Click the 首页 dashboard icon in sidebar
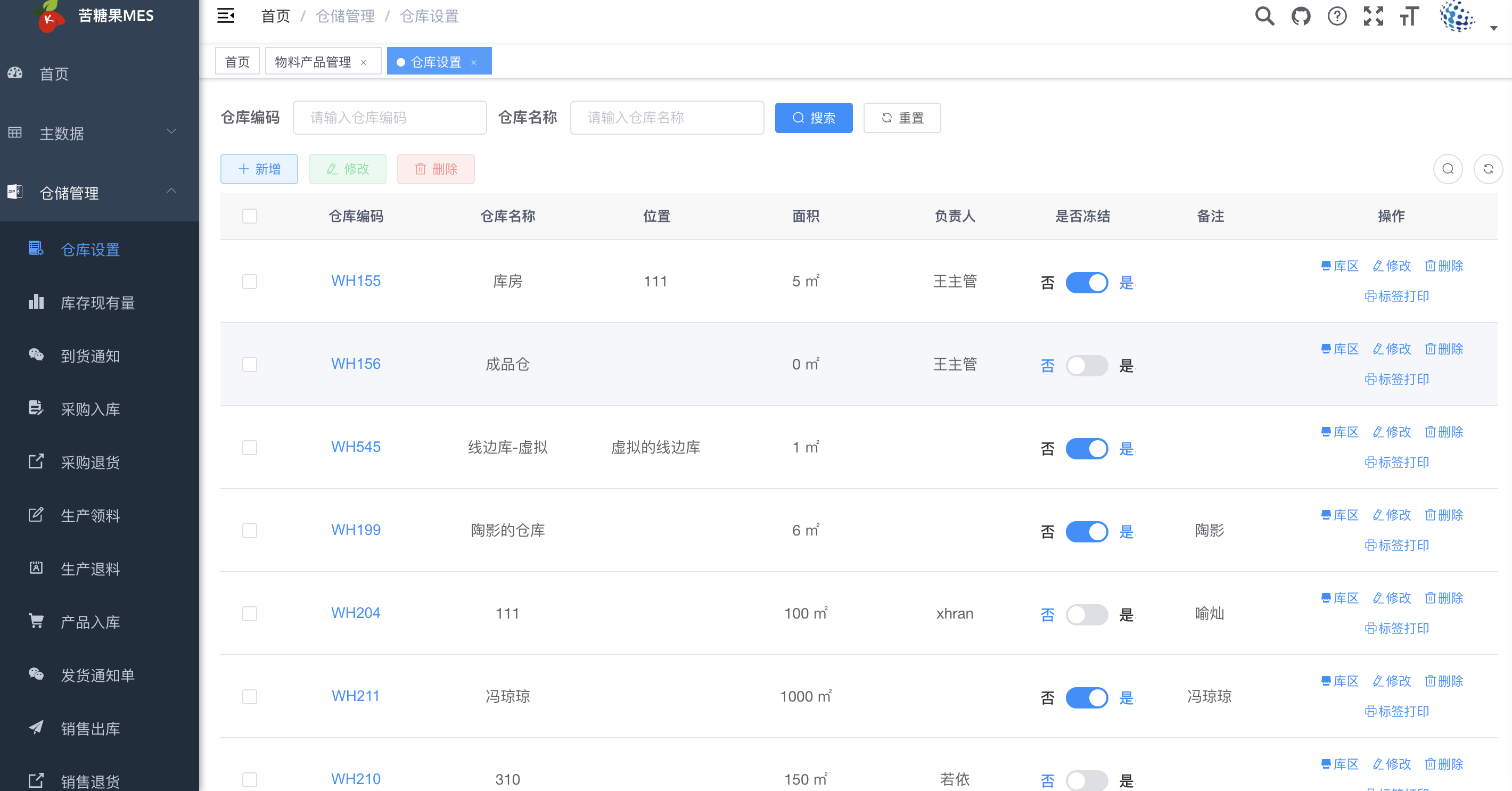Screen dimensions: 1512x791 (15, 73)
